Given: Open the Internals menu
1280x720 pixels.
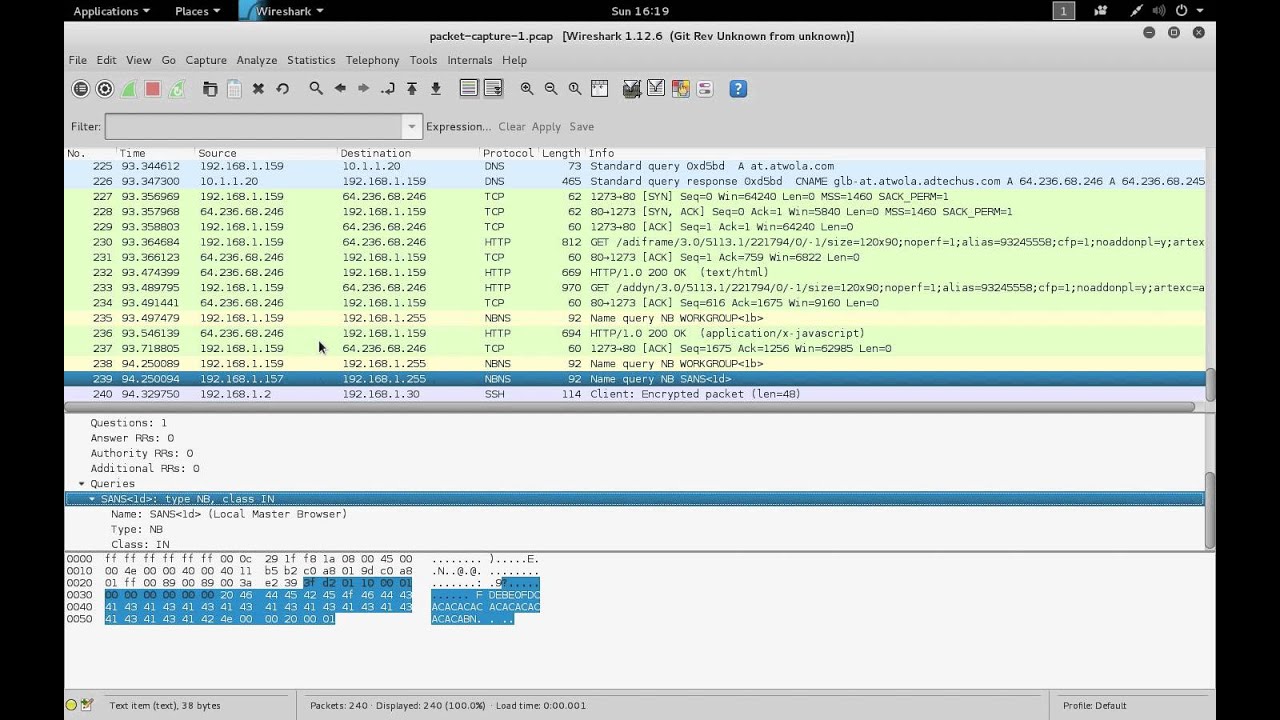Looking at the screenshot, I should [x=470, y=60].
